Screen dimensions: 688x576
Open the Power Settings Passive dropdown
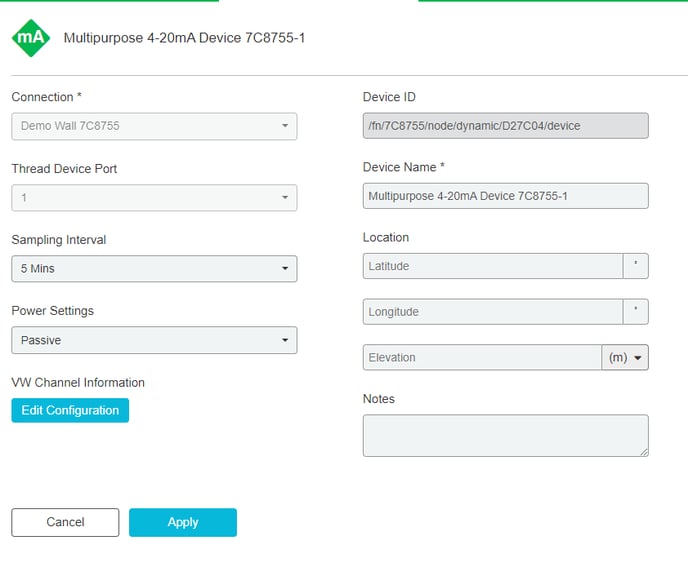[x=154, y=340]
